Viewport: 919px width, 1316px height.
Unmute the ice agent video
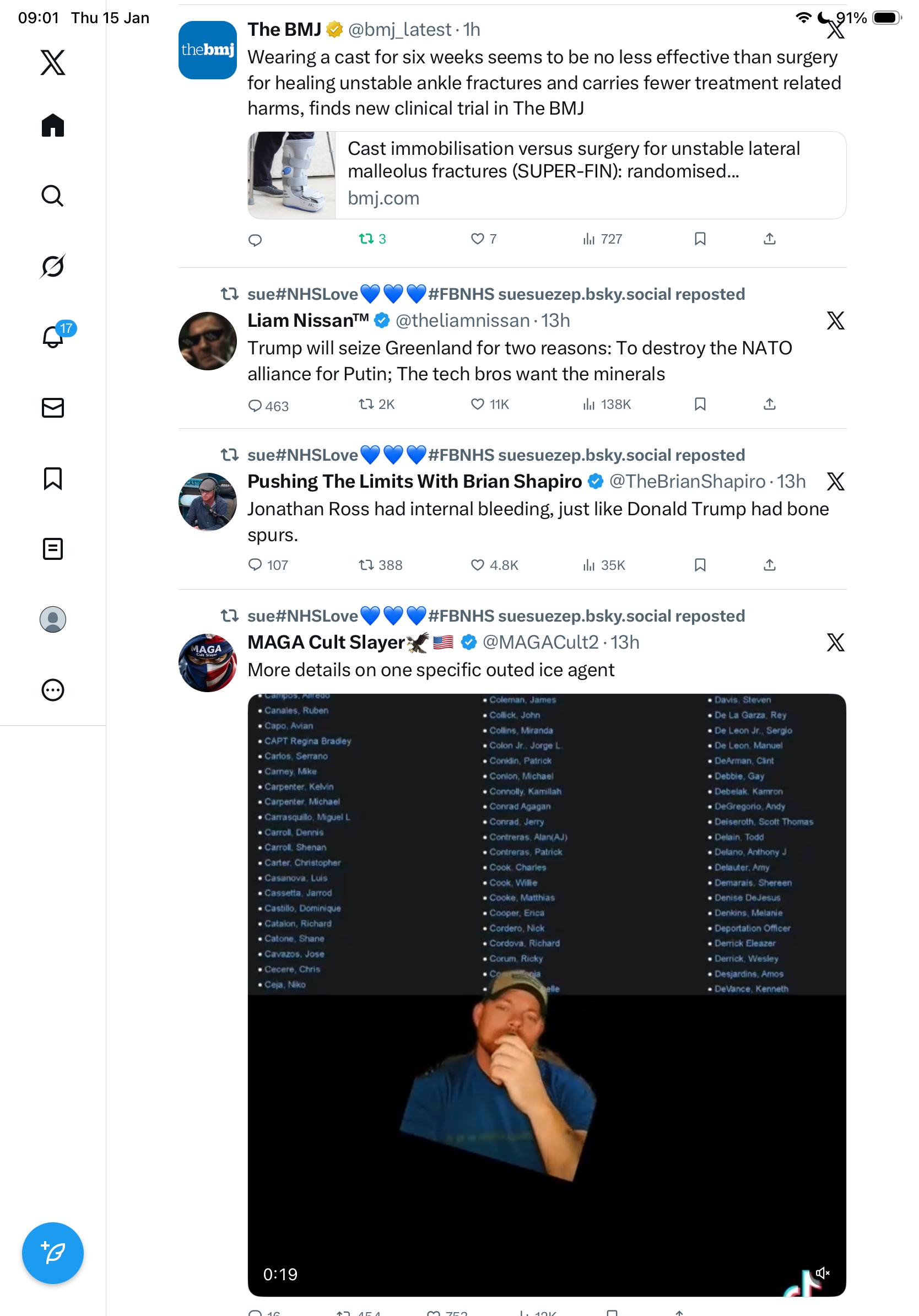822,1272
